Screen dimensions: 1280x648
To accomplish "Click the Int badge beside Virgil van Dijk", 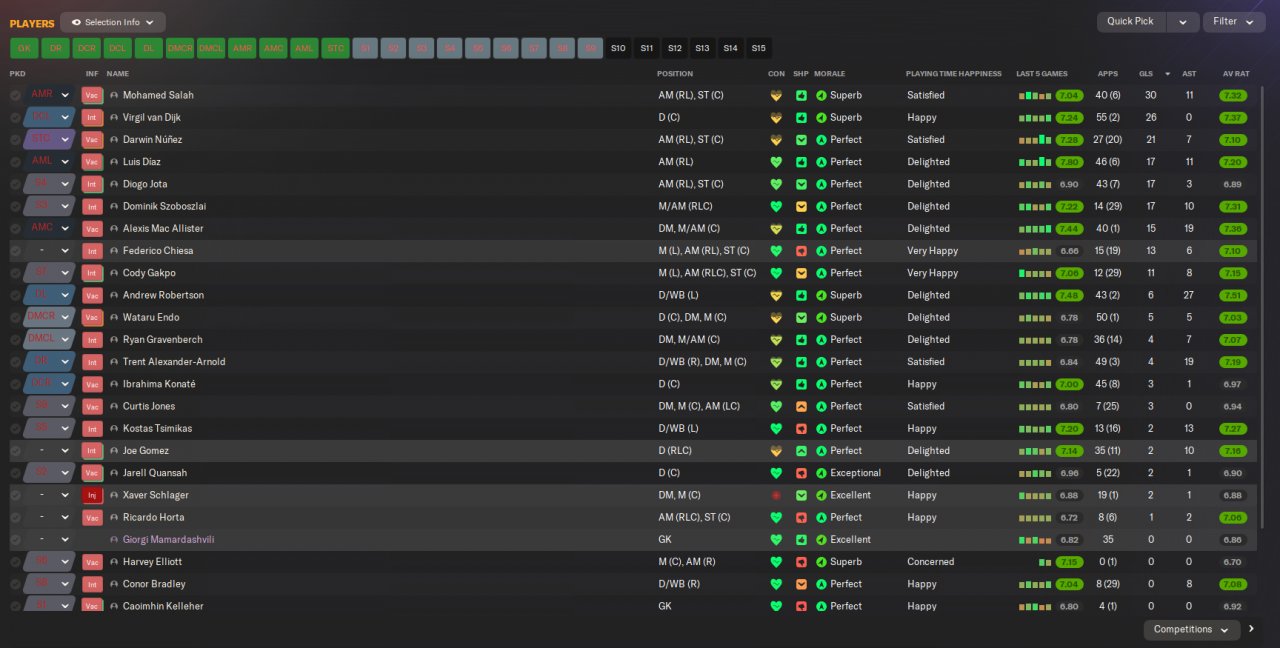I will pyautogui.click(x=92, y=117).
